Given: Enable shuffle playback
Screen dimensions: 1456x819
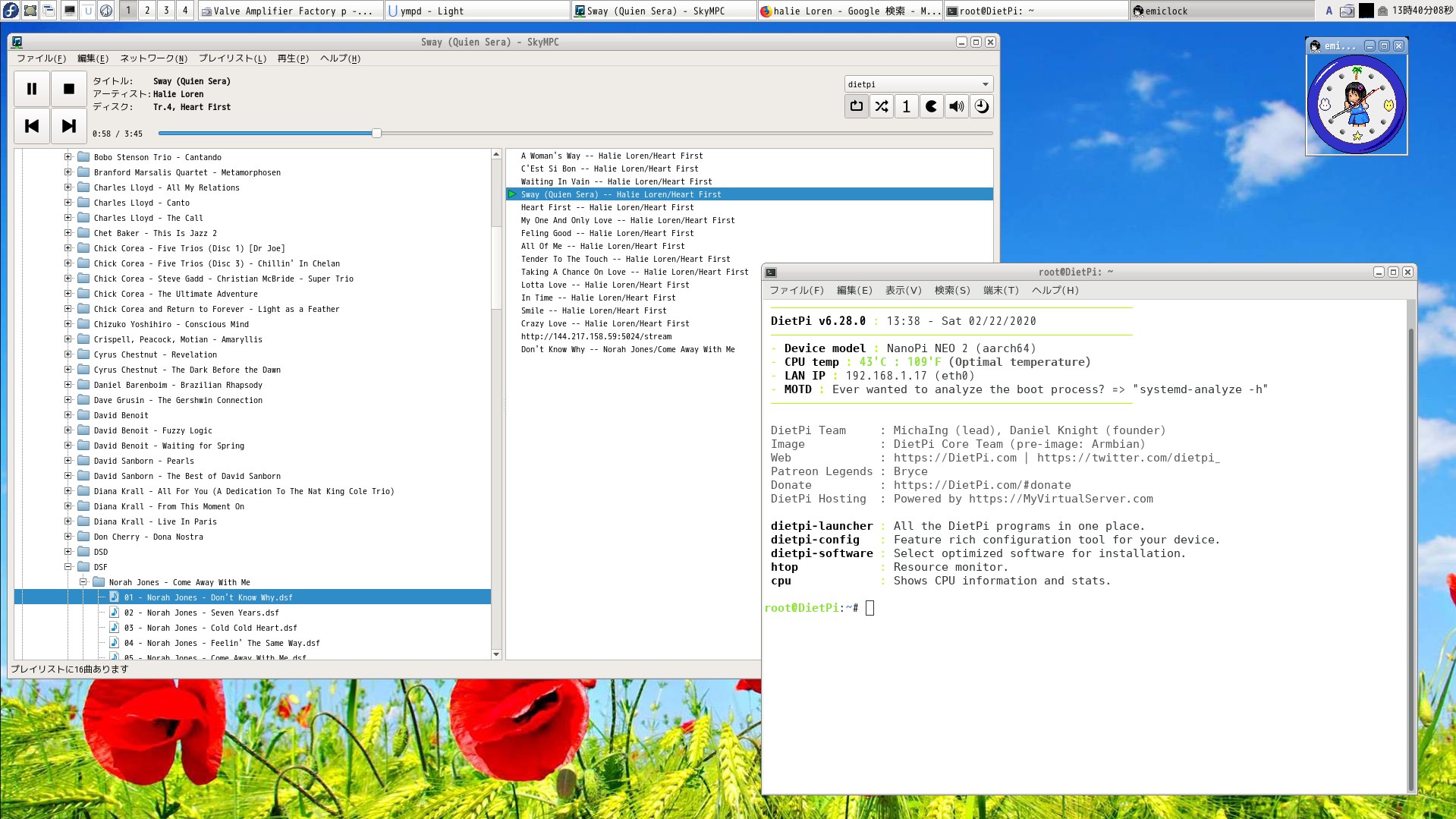Looking at the screenshot, I should pyautogui.click(x=881, y=106).
